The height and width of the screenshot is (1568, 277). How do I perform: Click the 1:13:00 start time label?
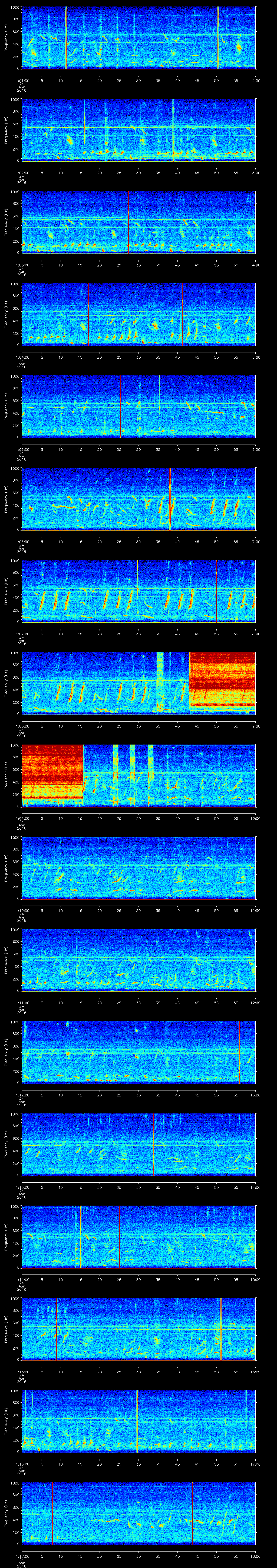click(x=22, y=1187)
